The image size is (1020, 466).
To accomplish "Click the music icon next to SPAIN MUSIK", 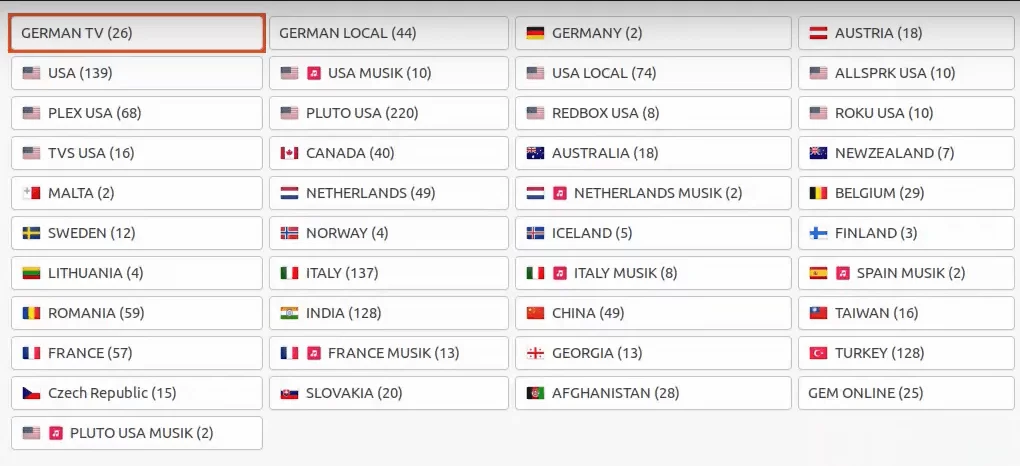I will tap(843, 273).
